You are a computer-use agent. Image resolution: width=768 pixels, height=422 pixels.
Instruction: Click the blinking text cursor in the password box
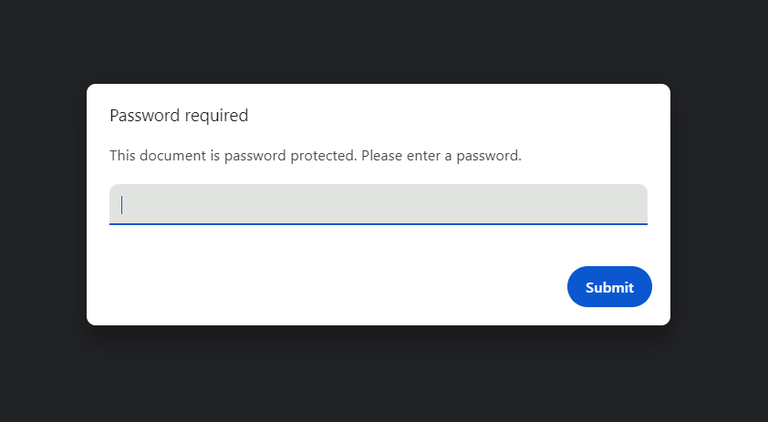[x=122, y=204]
